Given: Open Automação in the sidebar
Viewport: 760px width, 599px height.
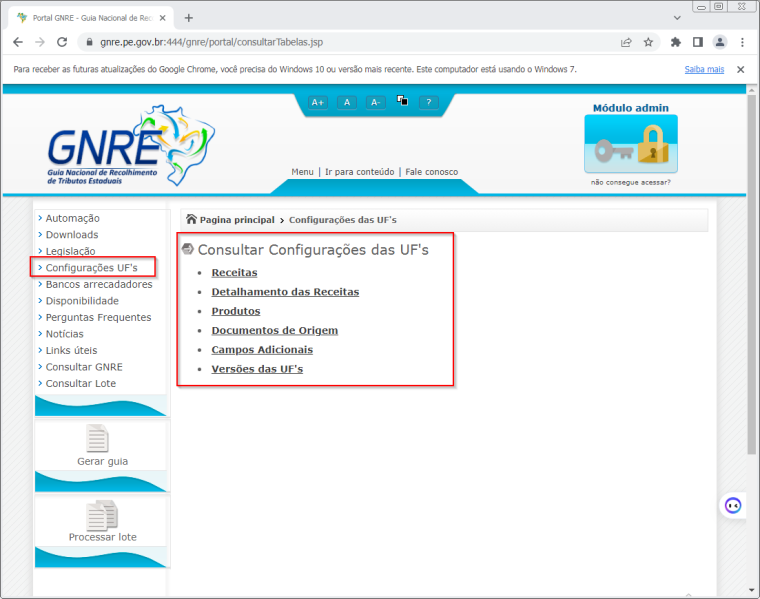Looking at the screenshot, I should coord(73,218).
